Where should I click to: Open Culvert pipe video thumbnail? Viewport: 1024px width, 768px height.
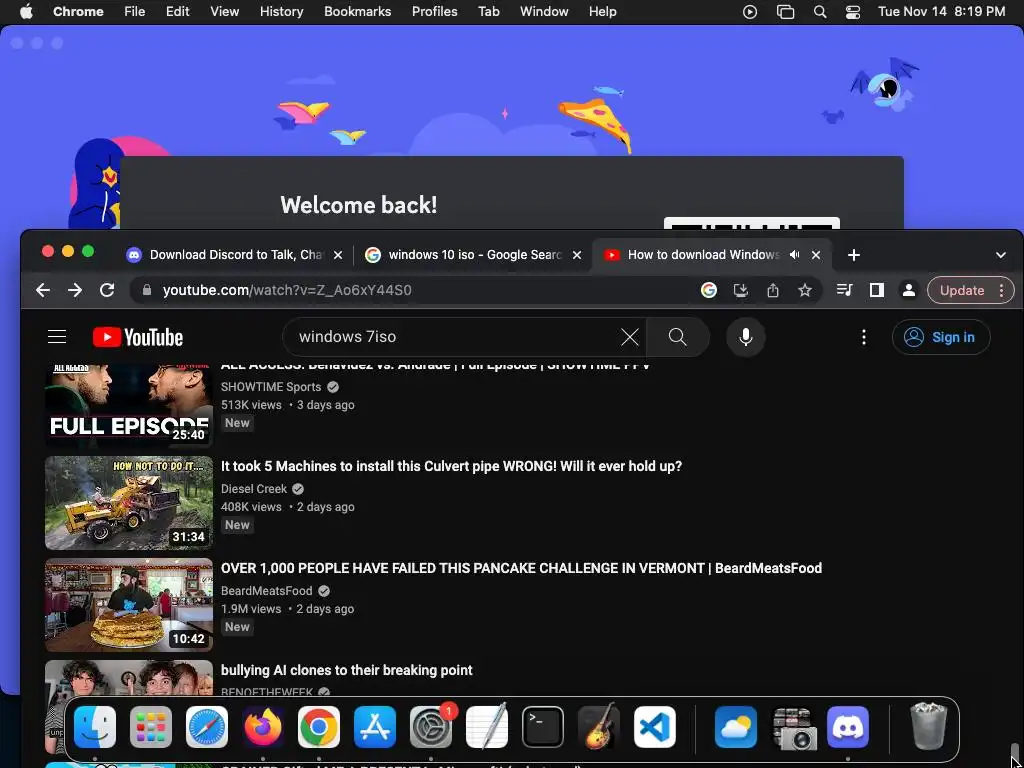point(129,503)
